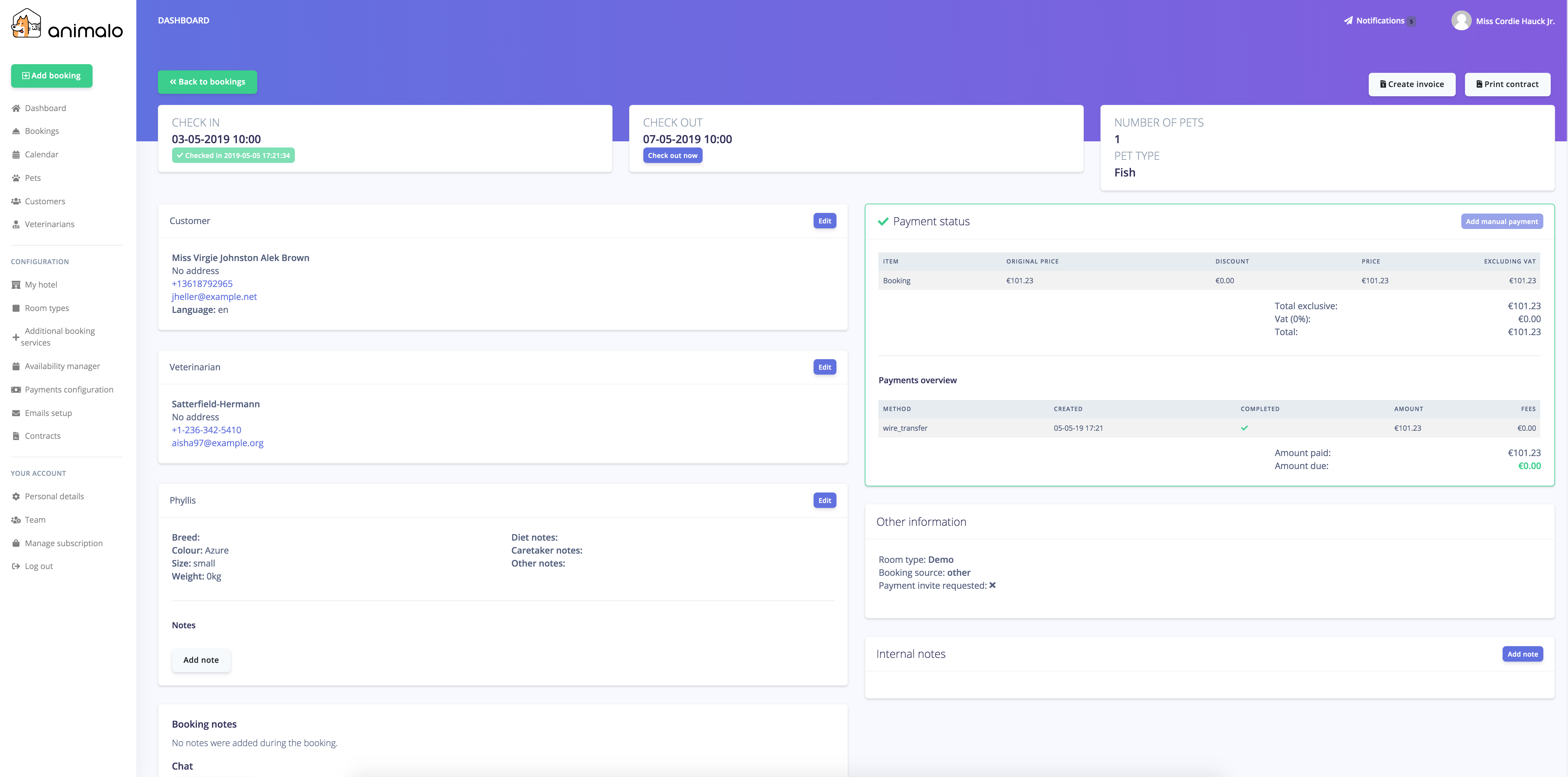The image size is (1568, 777).
Task: Open Bookings in the sidebar
Action: (x=41, y=131)
